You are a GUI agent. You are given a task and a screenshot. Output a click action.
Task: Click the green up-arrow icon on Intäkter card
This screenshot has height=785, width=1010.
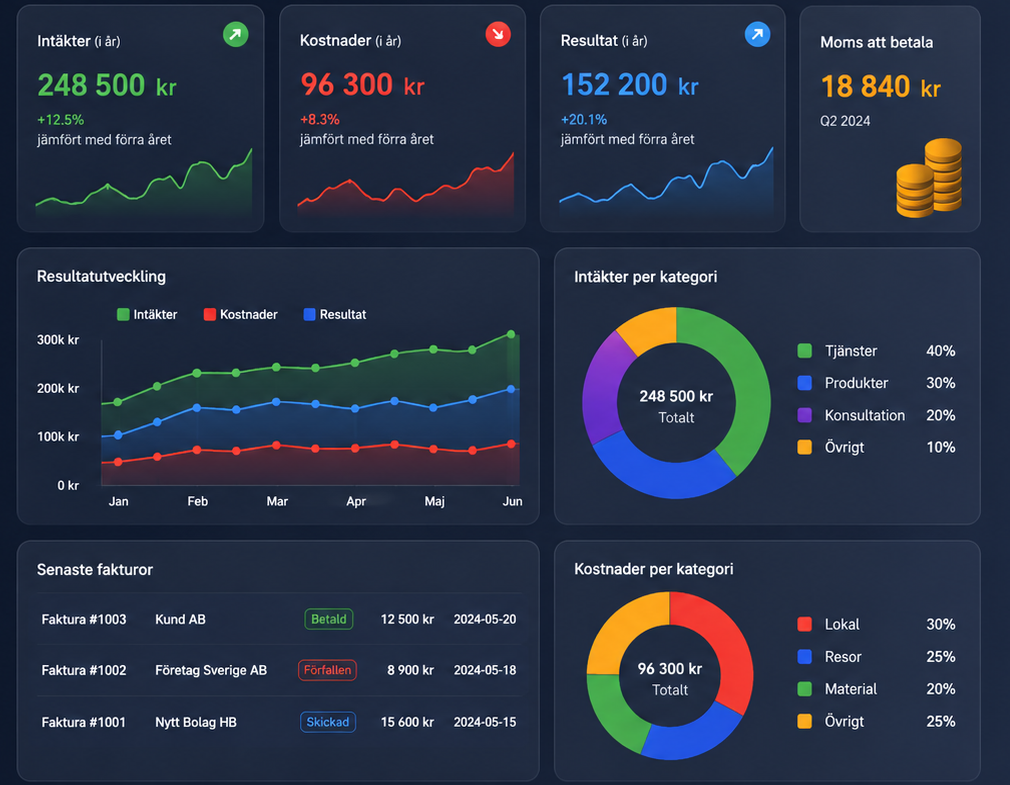point(236,34)
